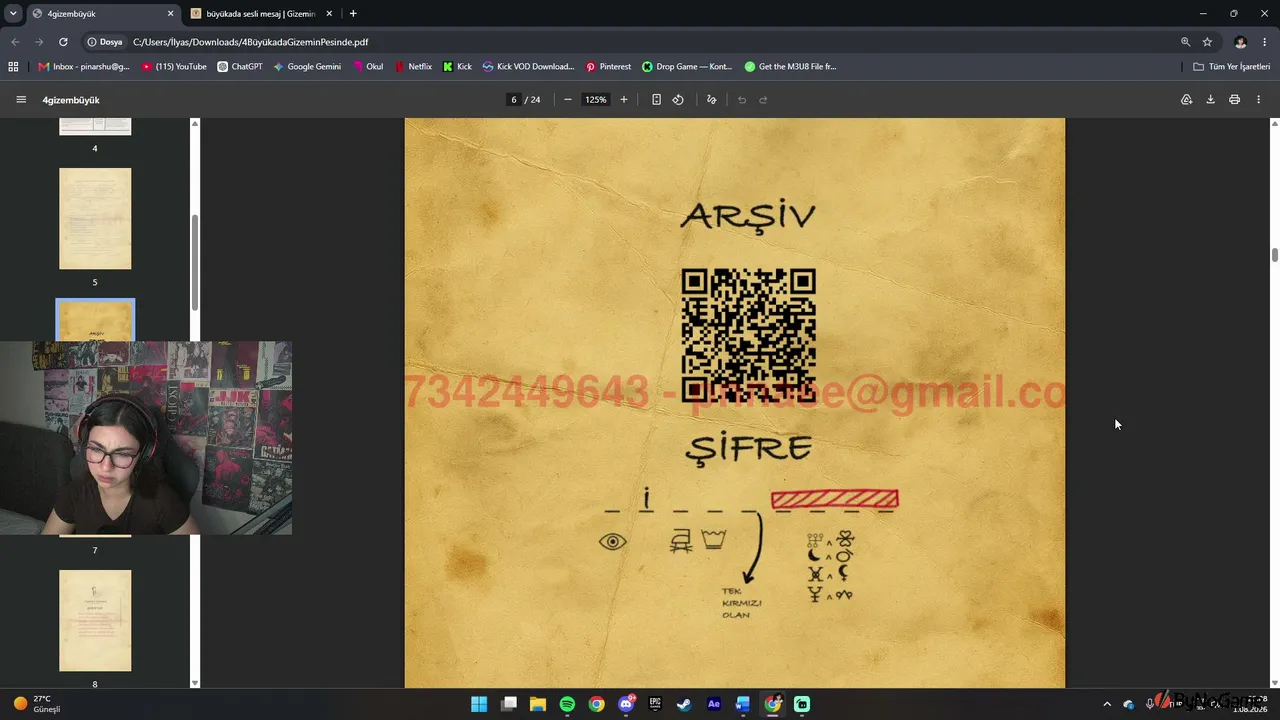Open the Tüm Yer İşaretleri bookmarks folder

pos(1231,67)
